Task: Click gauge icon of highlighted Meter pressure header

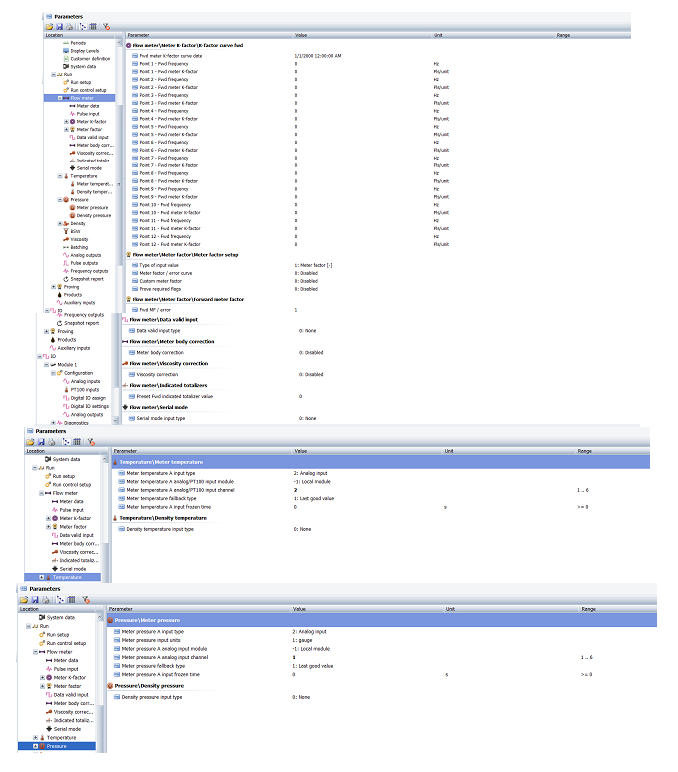Action: [111, 620]
